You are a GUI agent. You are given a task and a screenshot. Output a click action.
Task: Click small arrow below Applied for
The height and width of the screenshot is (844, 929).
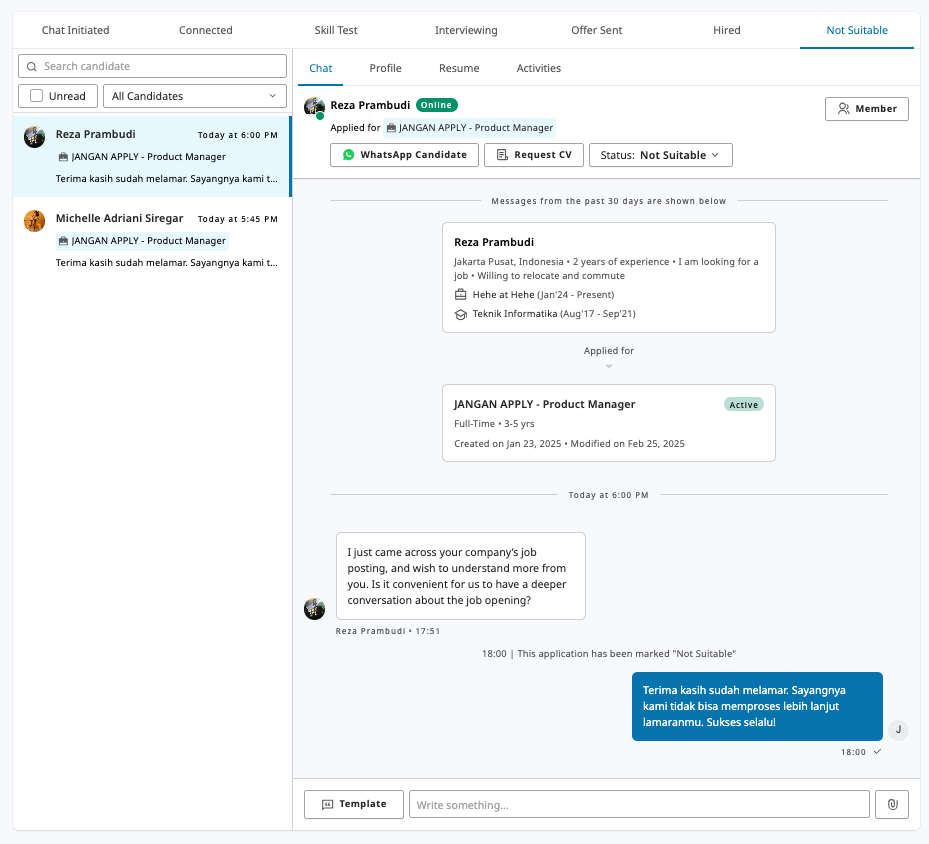[x=608, y=366]
